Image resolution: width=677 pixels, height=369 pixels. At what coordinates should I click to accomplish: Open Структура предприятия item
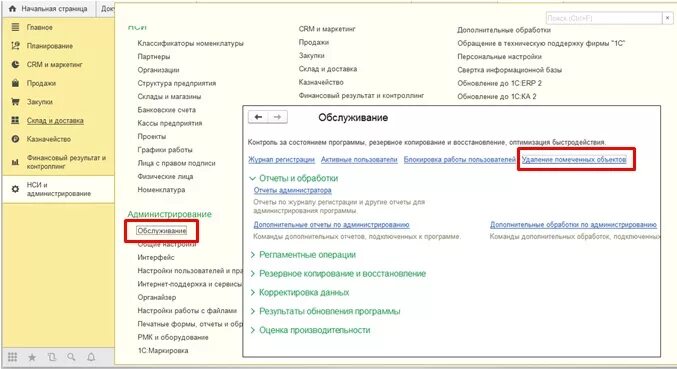177,83
